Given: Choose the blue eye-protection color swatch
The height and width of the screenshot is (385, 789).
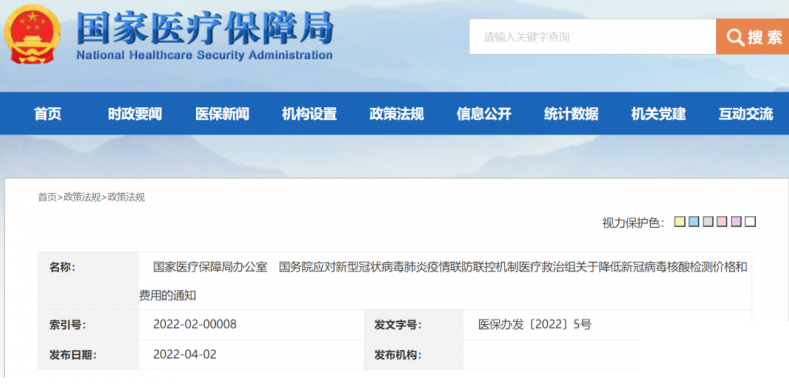Looking at the screenshot, I should (x=694, y=221).
